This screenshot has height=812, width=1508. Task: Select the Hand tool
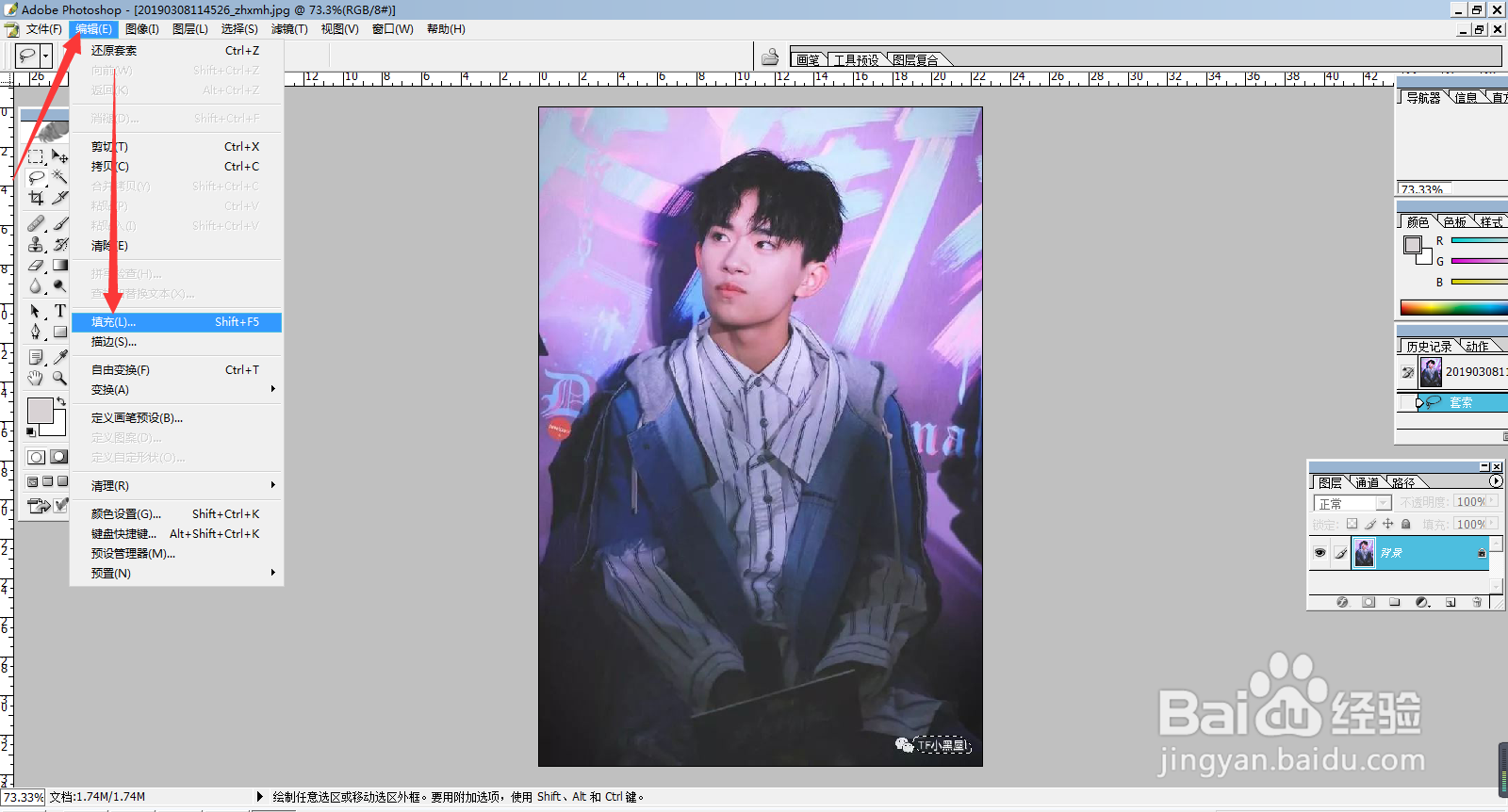pyautogui.click(x=36, y=378)
